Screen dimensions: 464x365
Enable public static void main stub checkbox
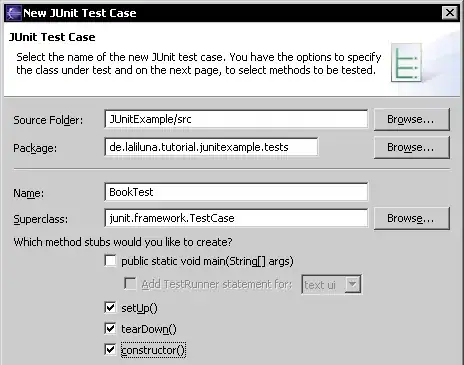[110, 261]
